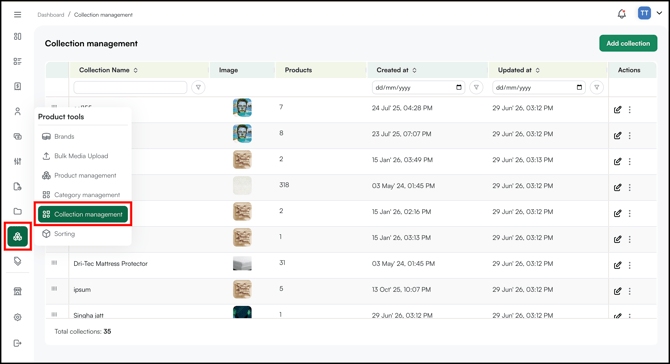670x364 pixels.
Task: Open the store sidebar icon
Action: 18,291
